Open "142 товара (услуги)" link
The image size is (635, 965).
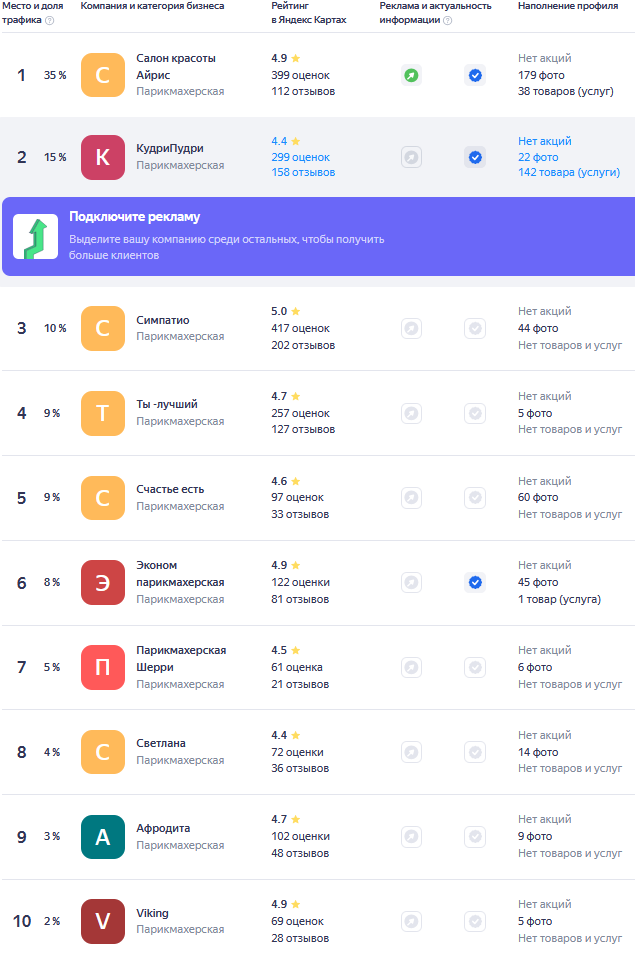tap(568, 173)
